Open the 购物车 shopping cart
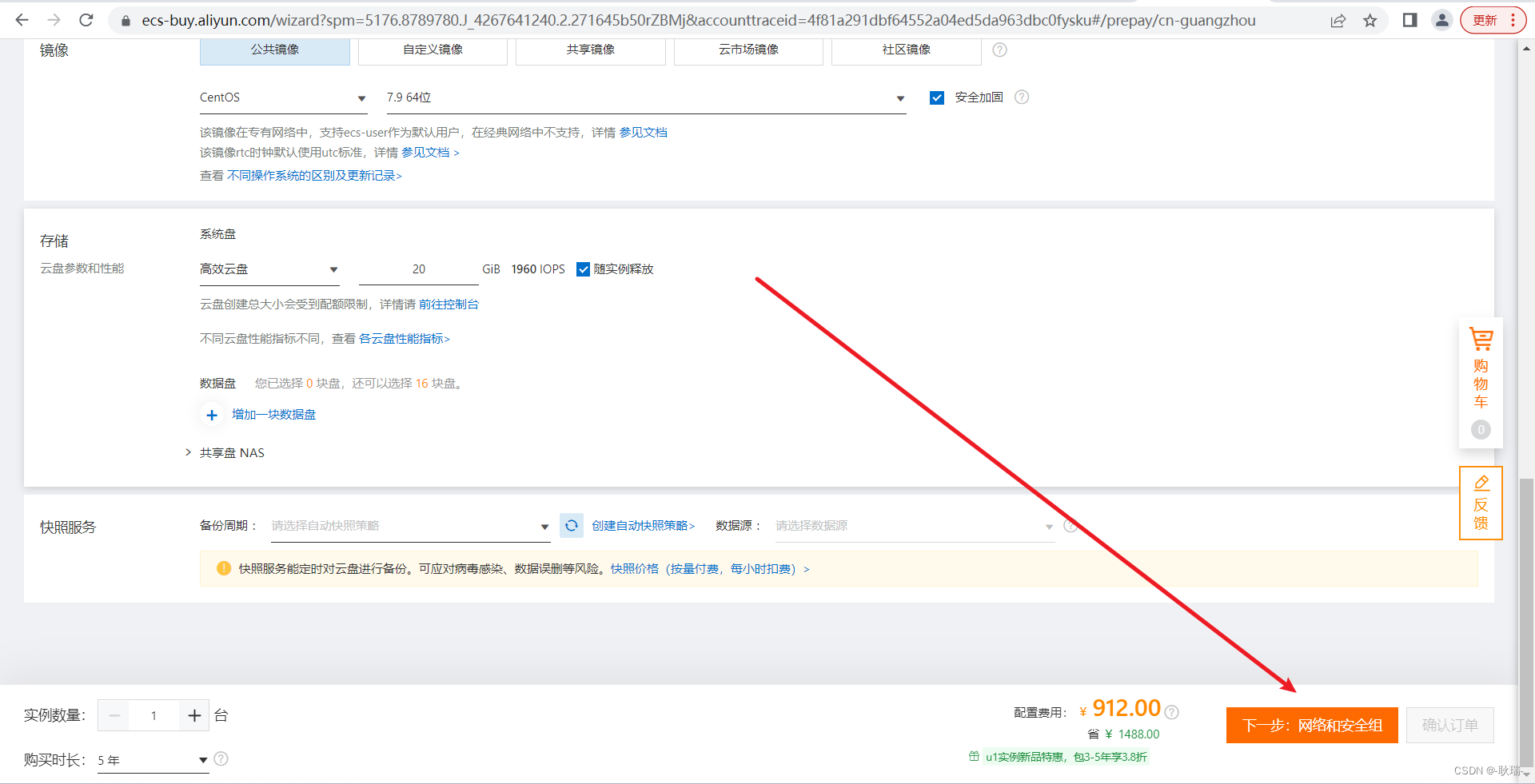Image resolution: width=1535 pixels, height=784 pixels. click(x=1481, y=382)
